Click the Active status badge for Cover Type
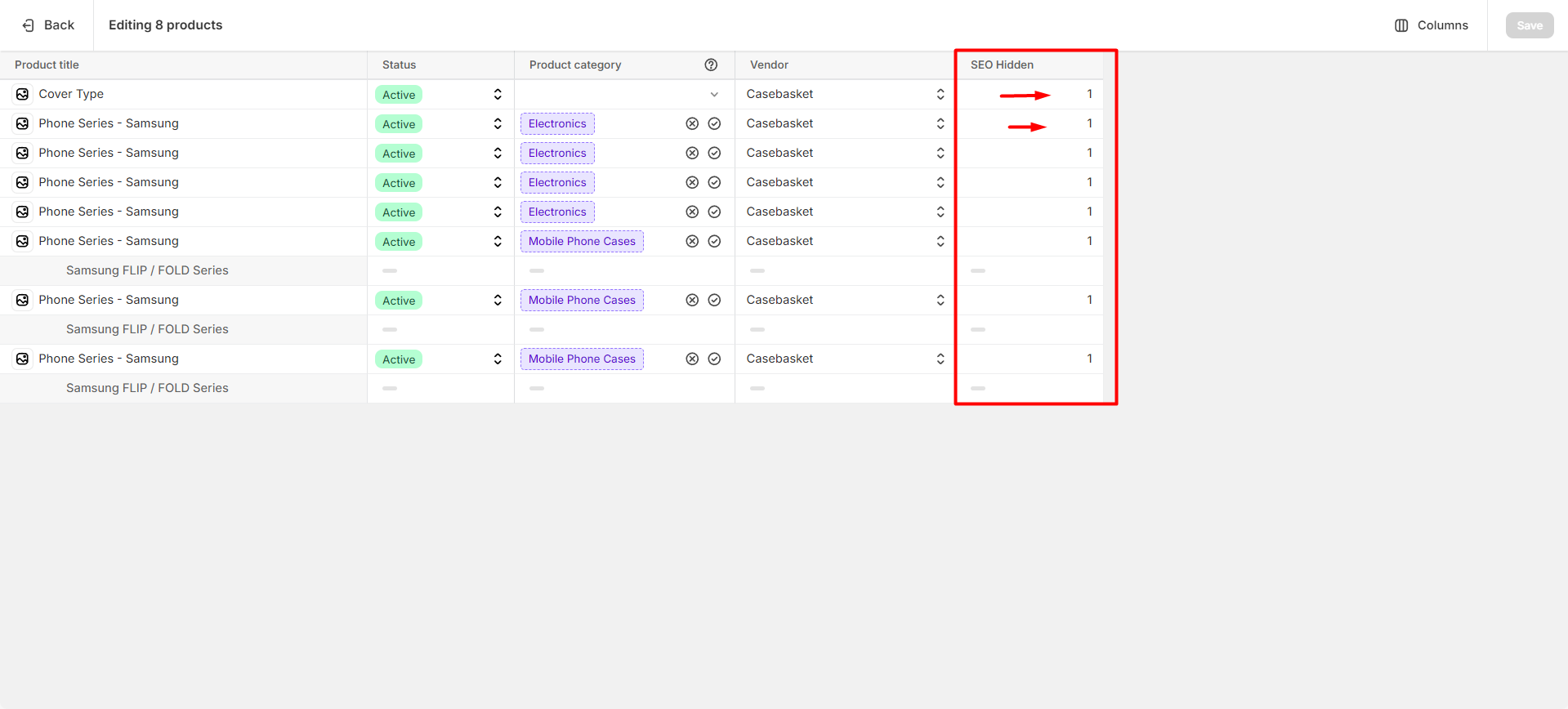Image resolution: width=1568 pixels, height=709 pixels. 399,95
